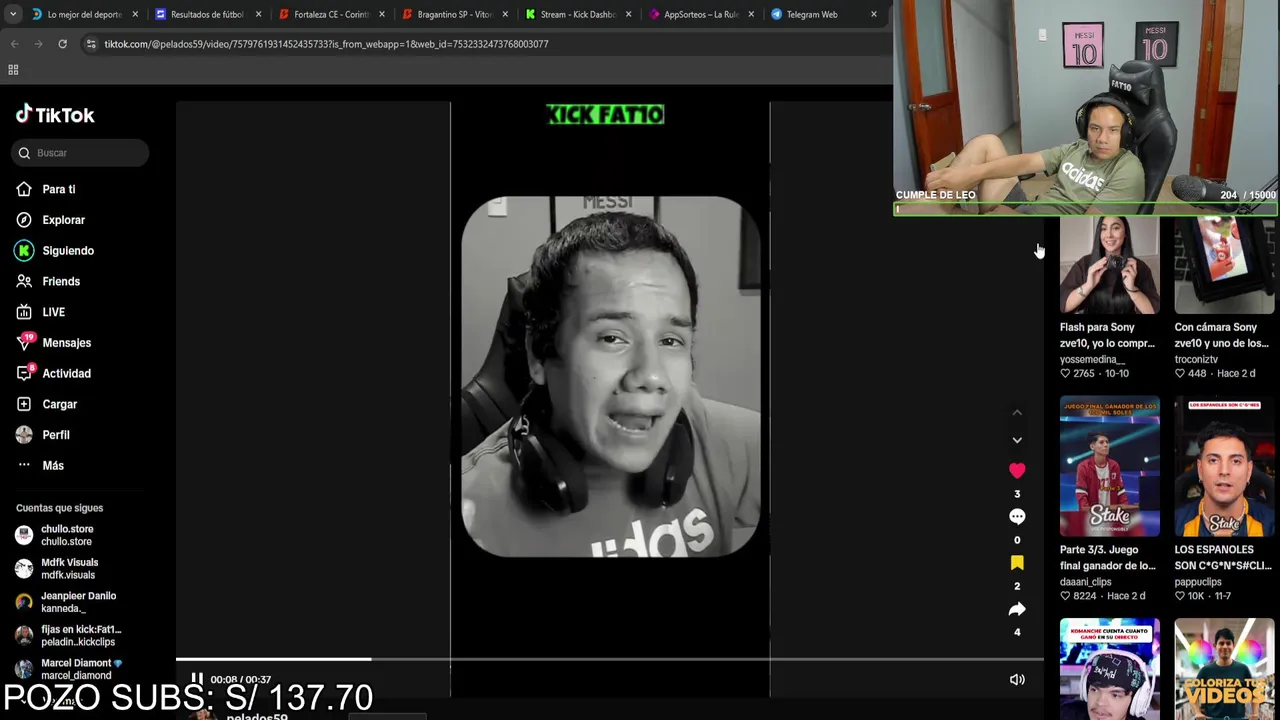The height and width of the screenshot is (720, 1280).
Task: Switch to Bragantino SP tab
Action: [454, 14]
